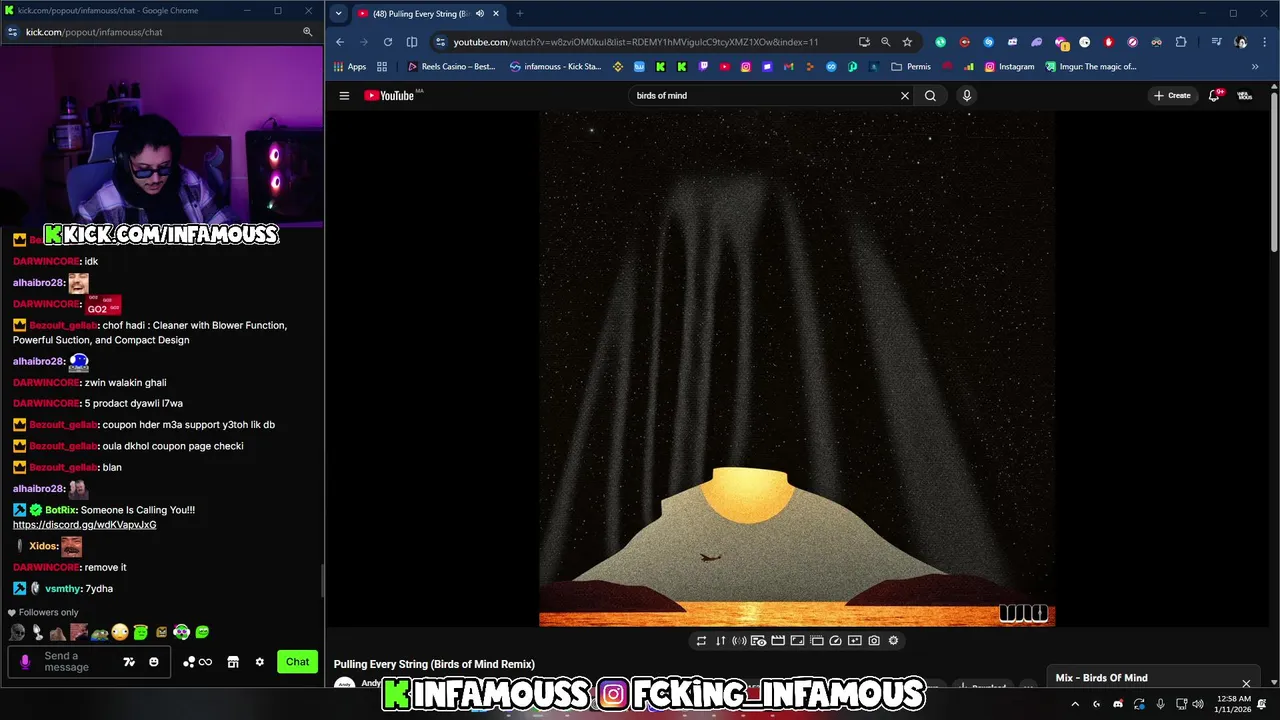
Task: Bookmark this page with the star icon
Action: click(907, 42)
